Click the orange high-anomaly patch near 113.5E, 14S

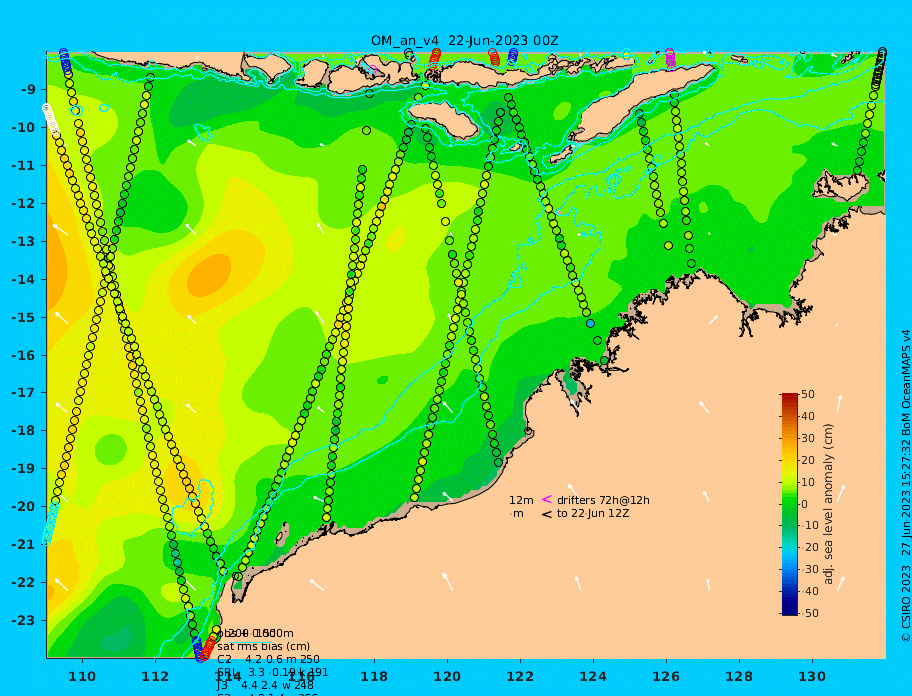pos(211,274)
